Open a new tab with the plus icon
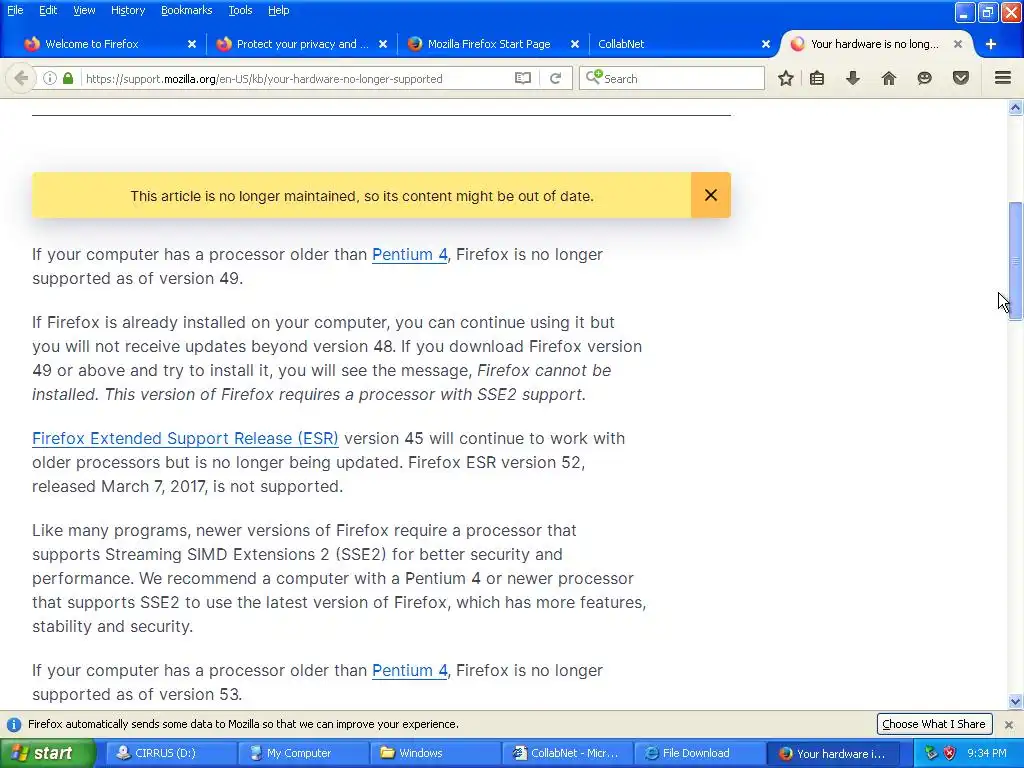 point(991,44)
